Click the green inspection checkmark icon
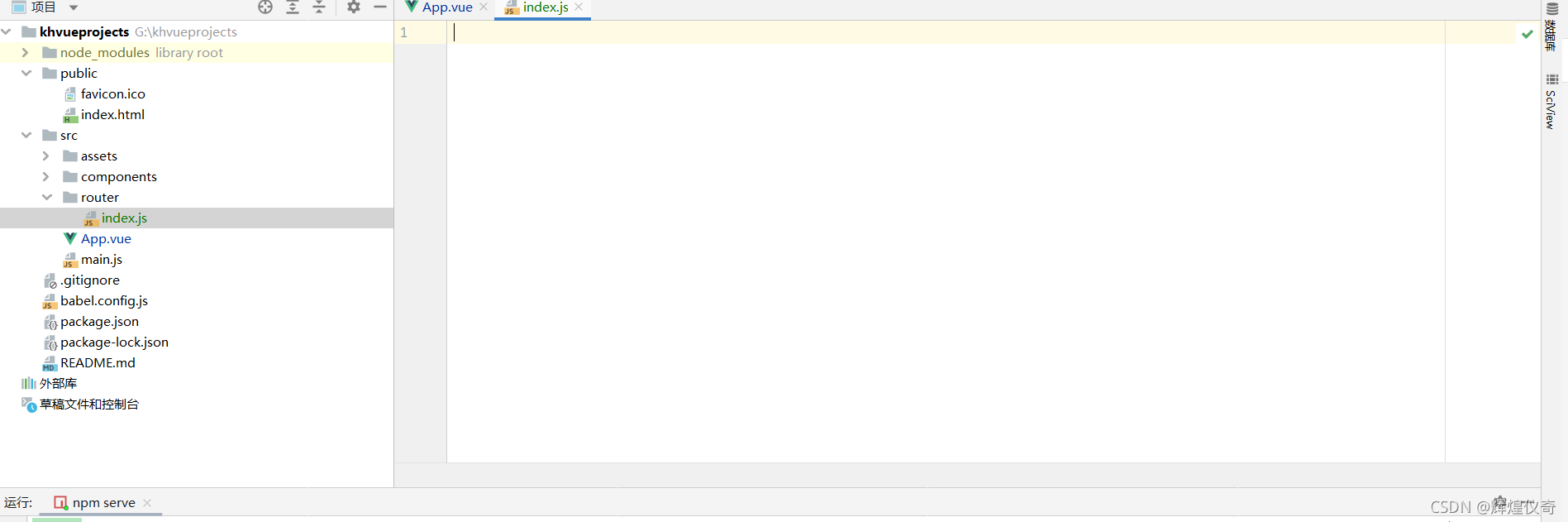The width and height of the screenshot is (1568, 522). [x=1527, y=34]
